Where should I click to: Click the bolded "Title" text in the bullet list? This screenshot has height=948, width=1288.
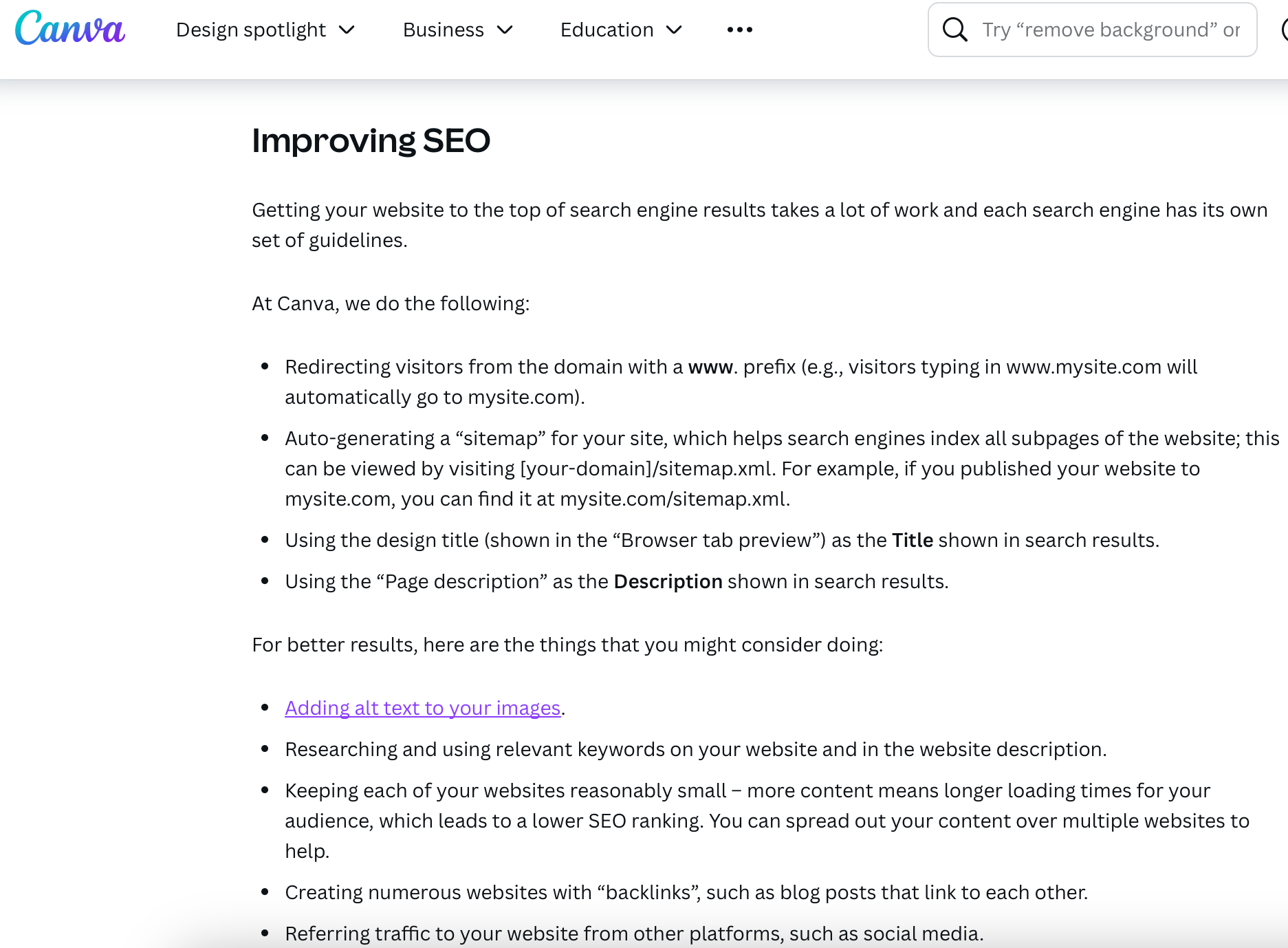pos(913,540)
